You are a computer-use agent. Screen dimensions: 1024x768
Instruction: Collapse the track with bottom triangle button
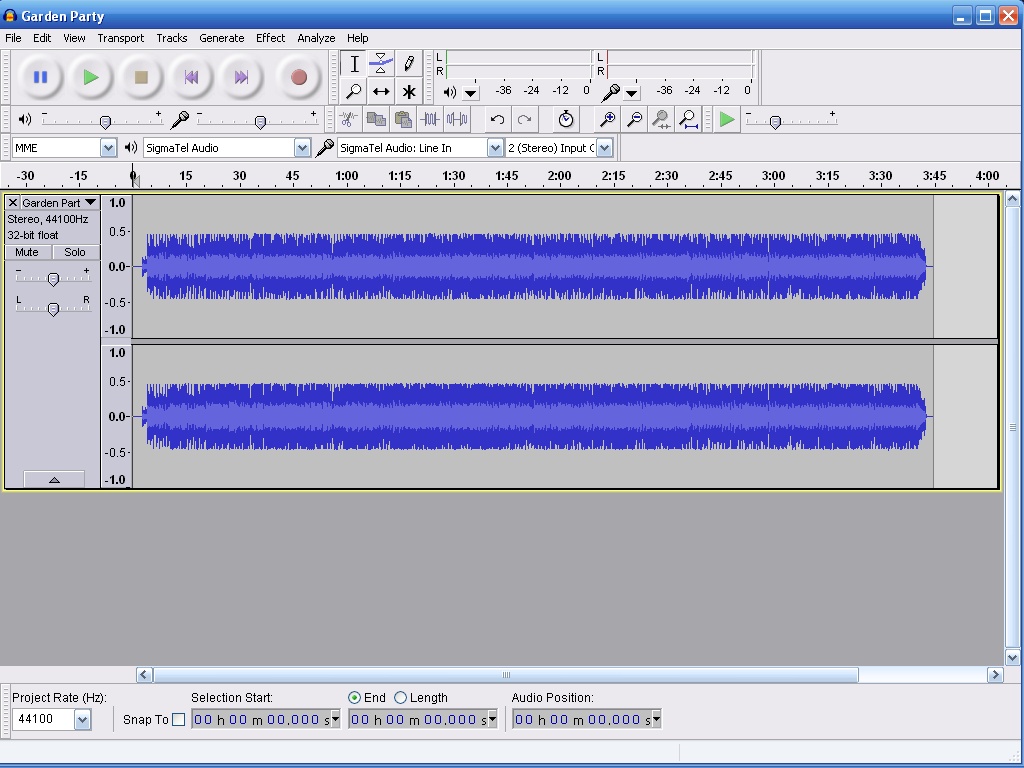(54, 479)
